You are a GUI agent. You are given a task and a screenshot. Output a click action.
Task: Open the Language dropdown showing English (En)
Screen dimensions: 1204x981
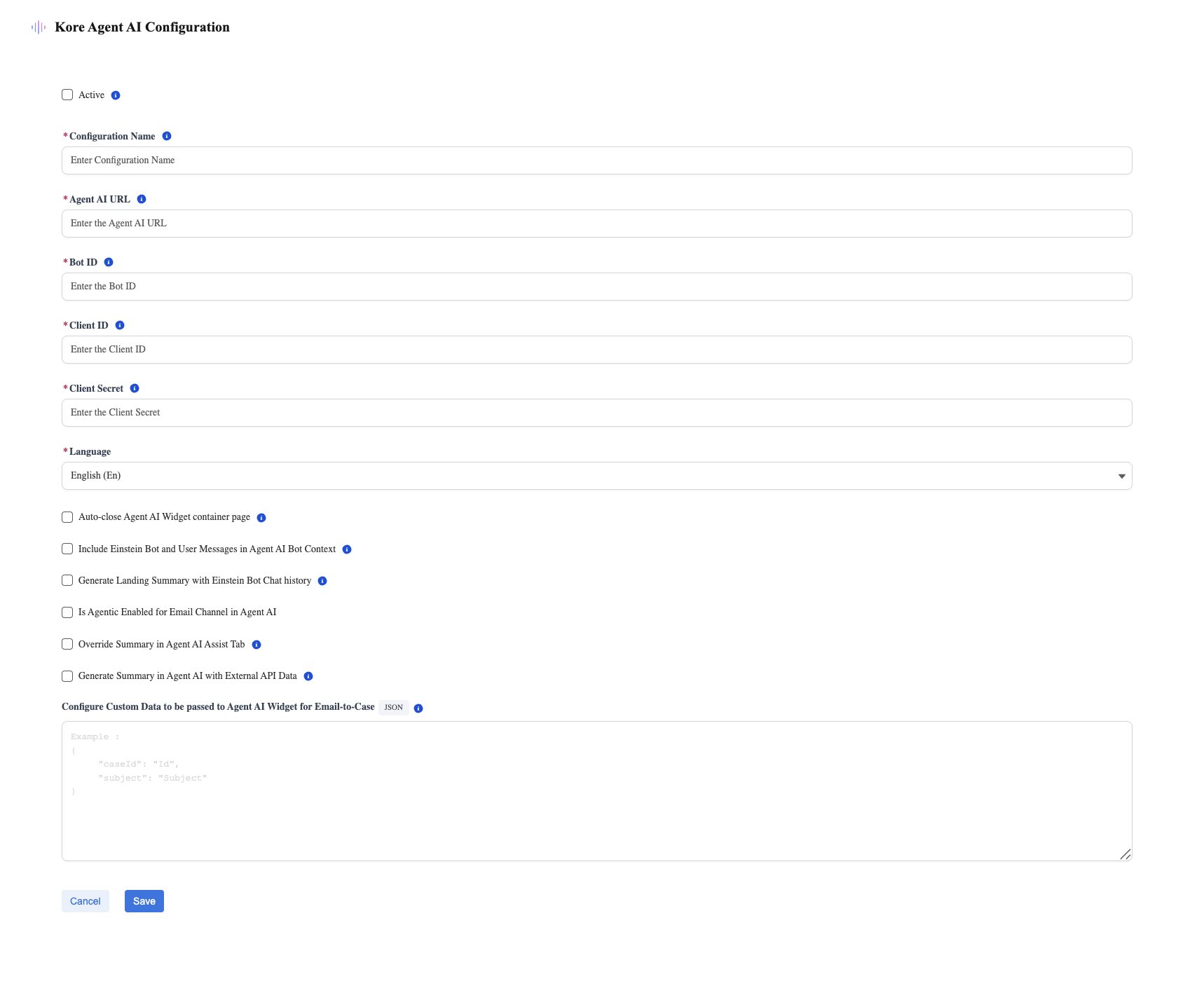point(597,476)
